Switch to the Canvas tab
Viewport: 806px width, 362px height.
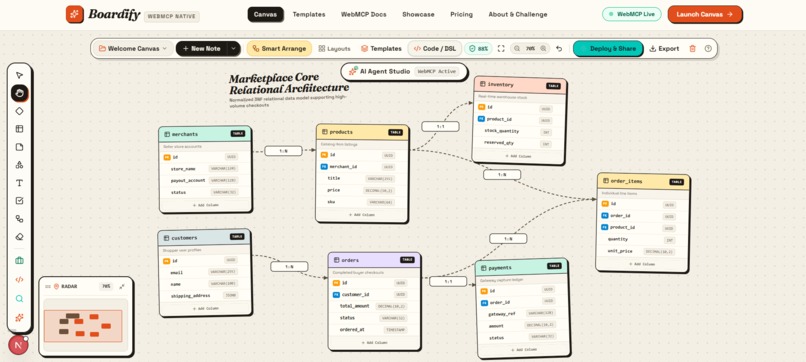coord(265,14)
